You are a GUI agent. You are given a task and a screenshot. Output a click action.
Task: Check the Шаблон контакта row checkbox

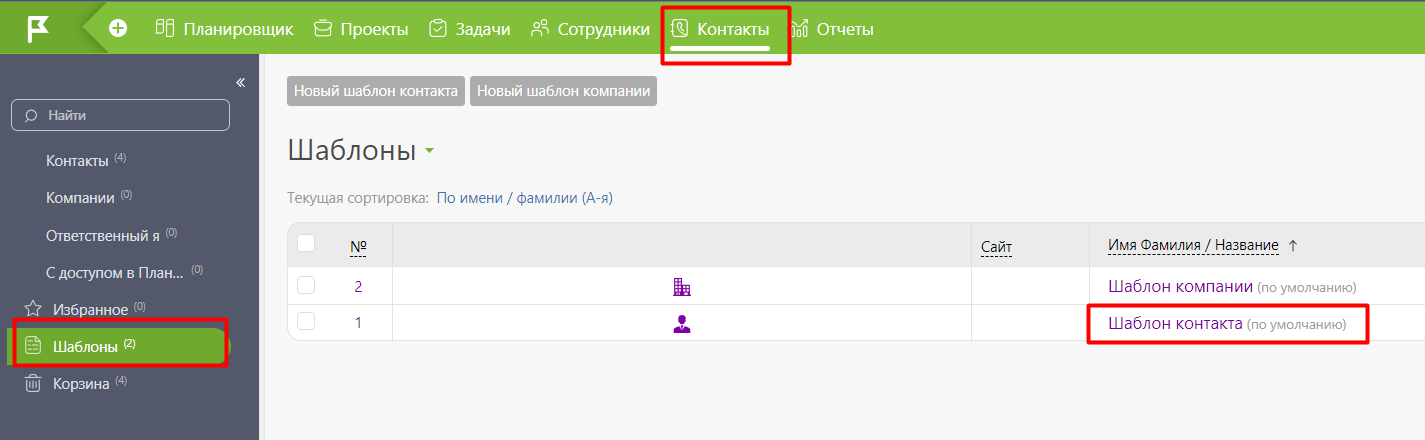(x=307, y=321)
